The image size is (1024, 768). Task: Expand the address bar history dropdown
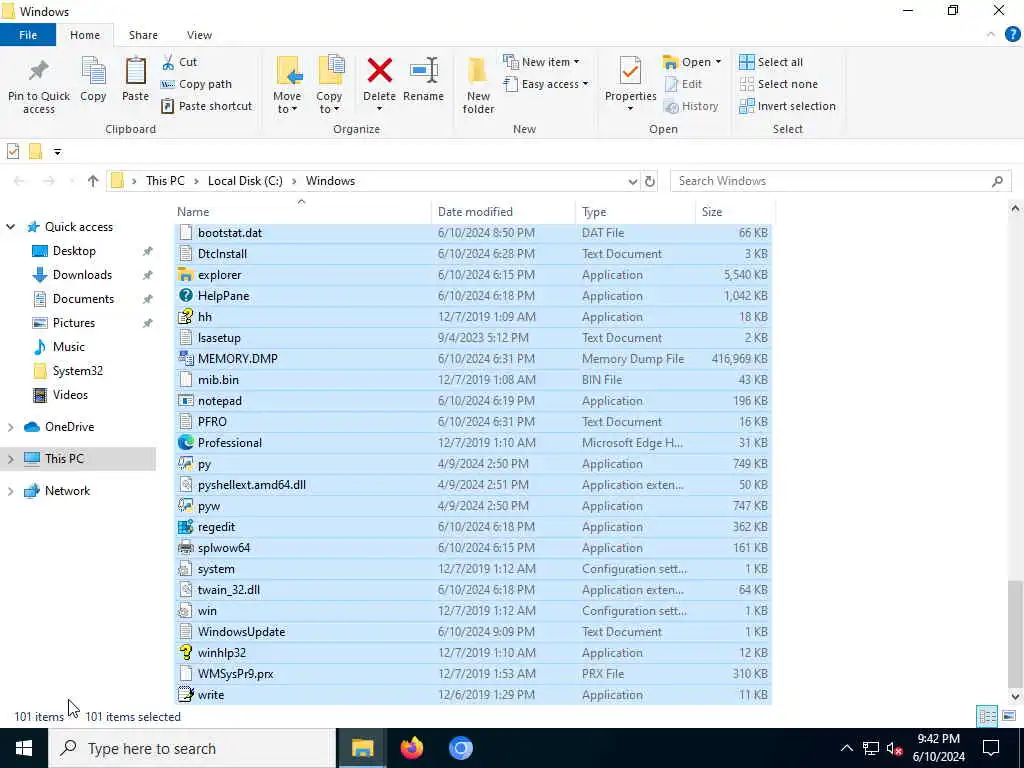point(632,181)
